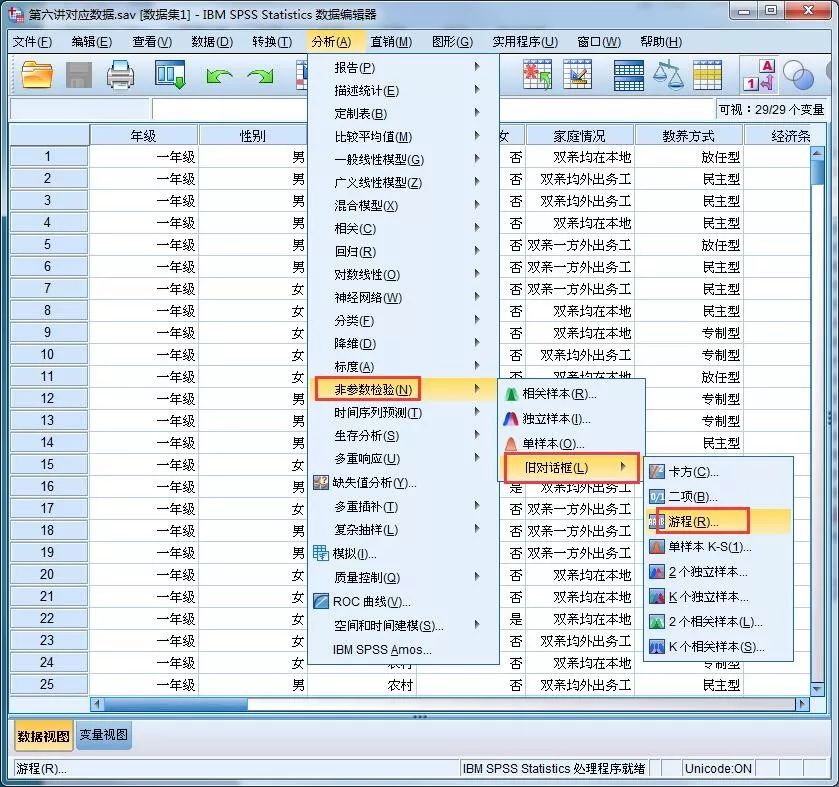
Task: Click the 性别 column header
Action: [253, 135]
